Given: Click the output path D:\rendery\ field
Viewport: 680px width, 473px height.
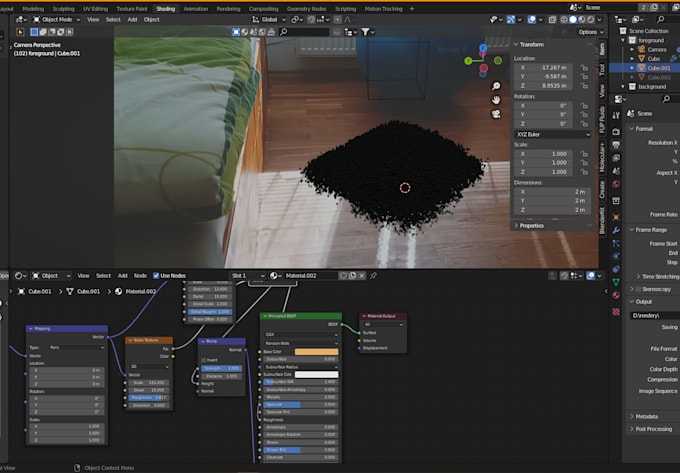Looking at the screenshot, I should (655, 315).
